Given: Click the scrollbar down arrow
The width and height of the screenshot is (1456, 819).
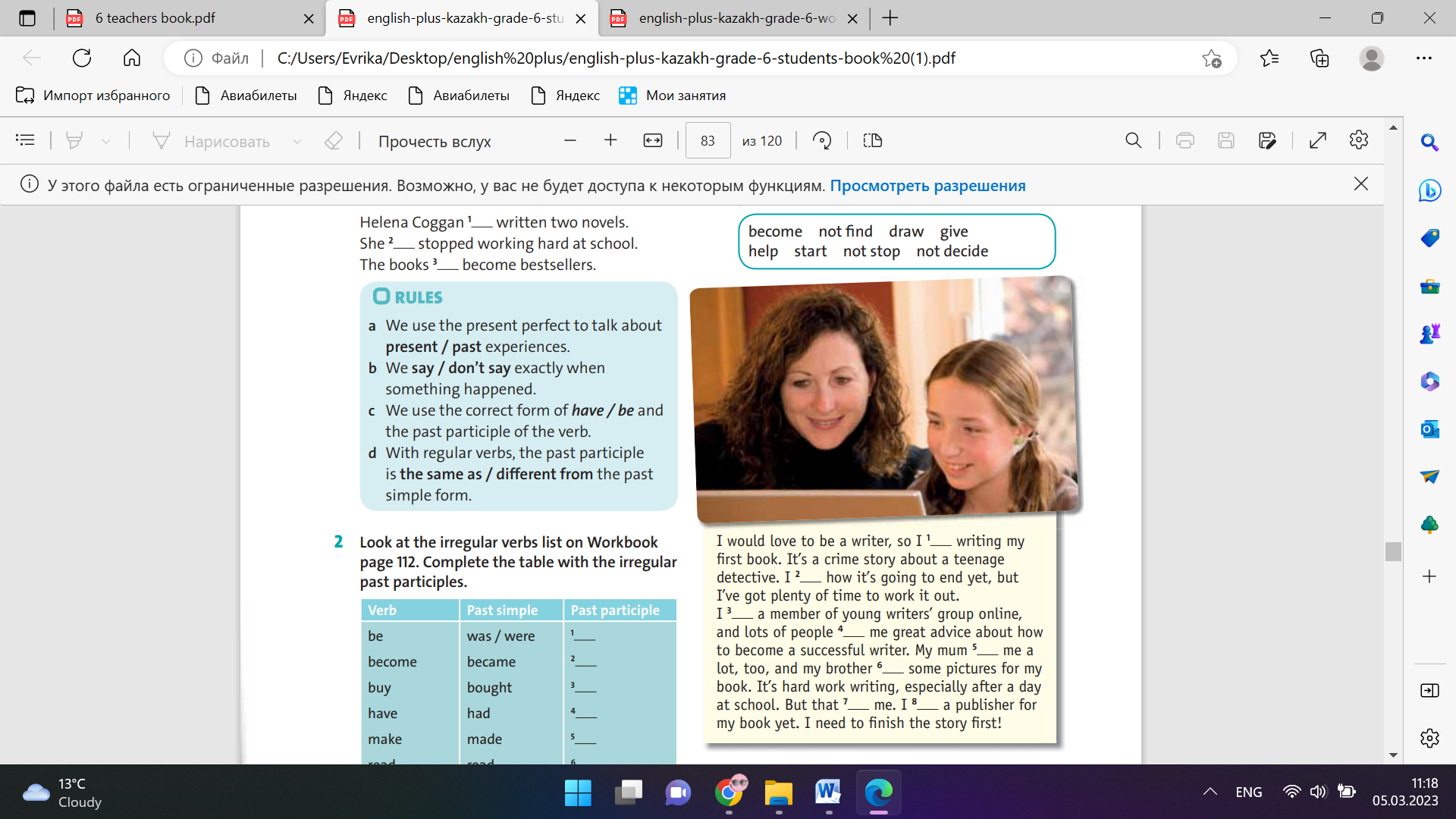Looking at the screenshot, I should tap(1393, 755).
